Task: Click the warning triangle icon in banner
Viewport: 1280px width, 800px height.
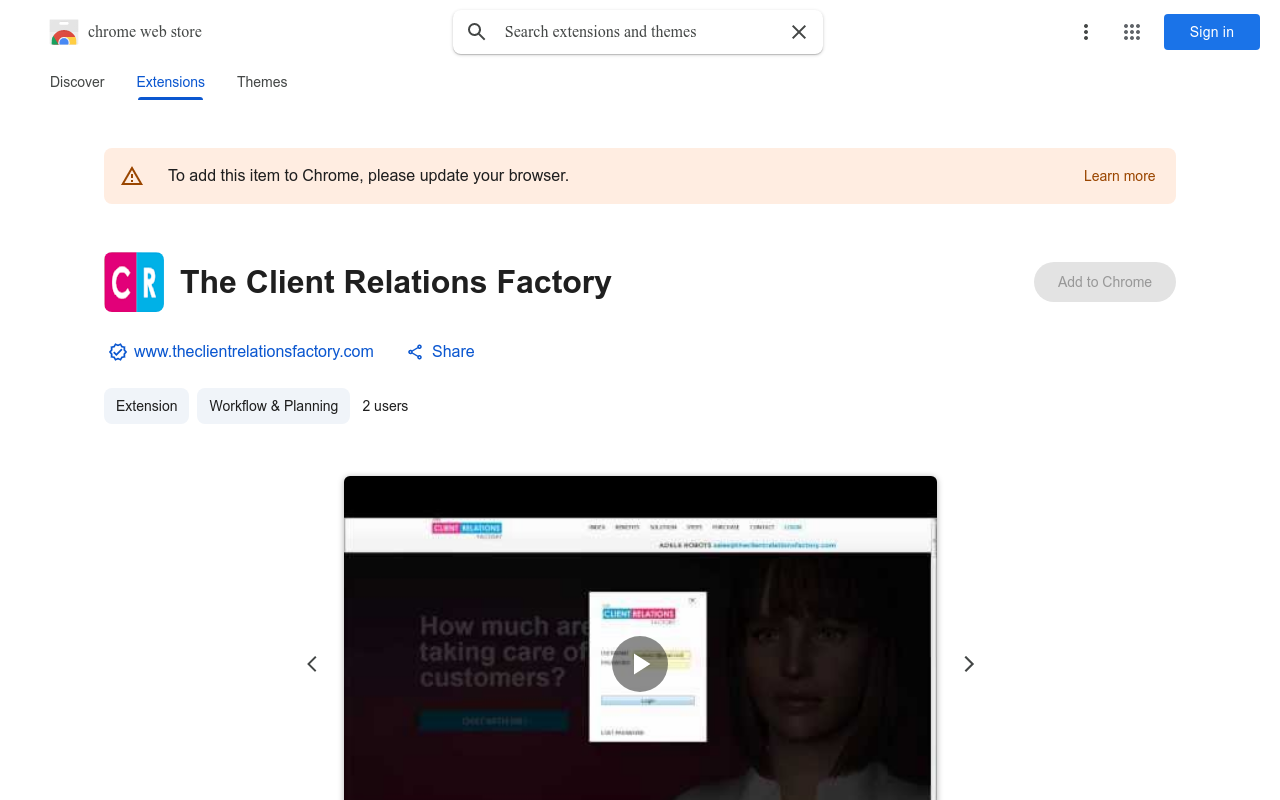Action: (x=132, y=176)
